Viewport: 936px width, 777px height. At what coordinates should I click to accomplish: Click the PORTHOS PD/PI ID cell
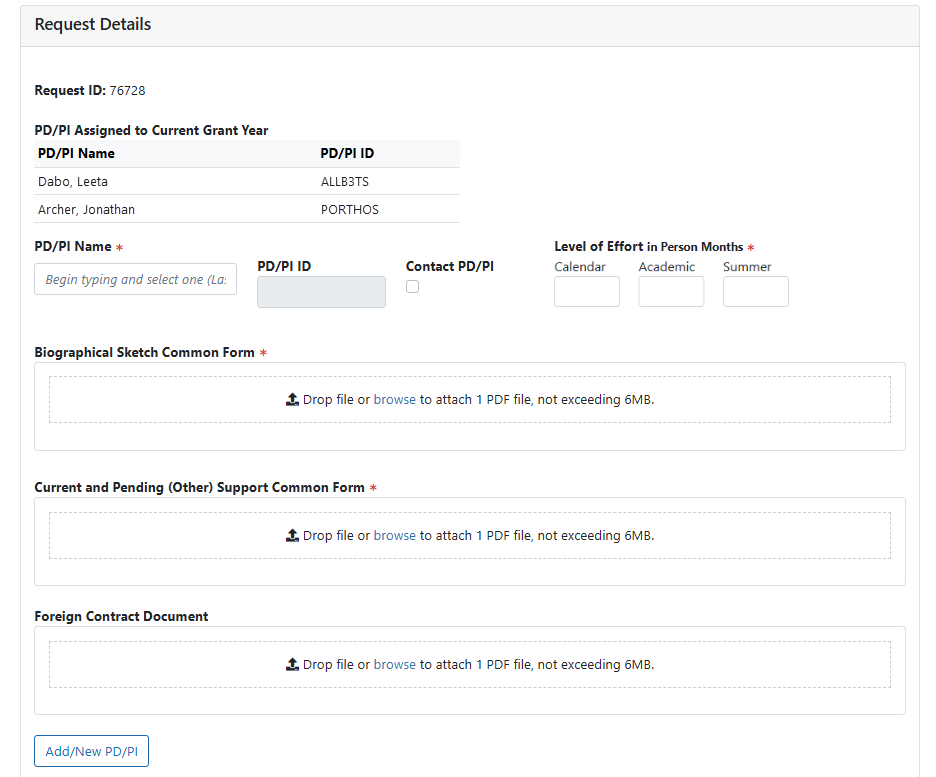(x=349, y=210)
